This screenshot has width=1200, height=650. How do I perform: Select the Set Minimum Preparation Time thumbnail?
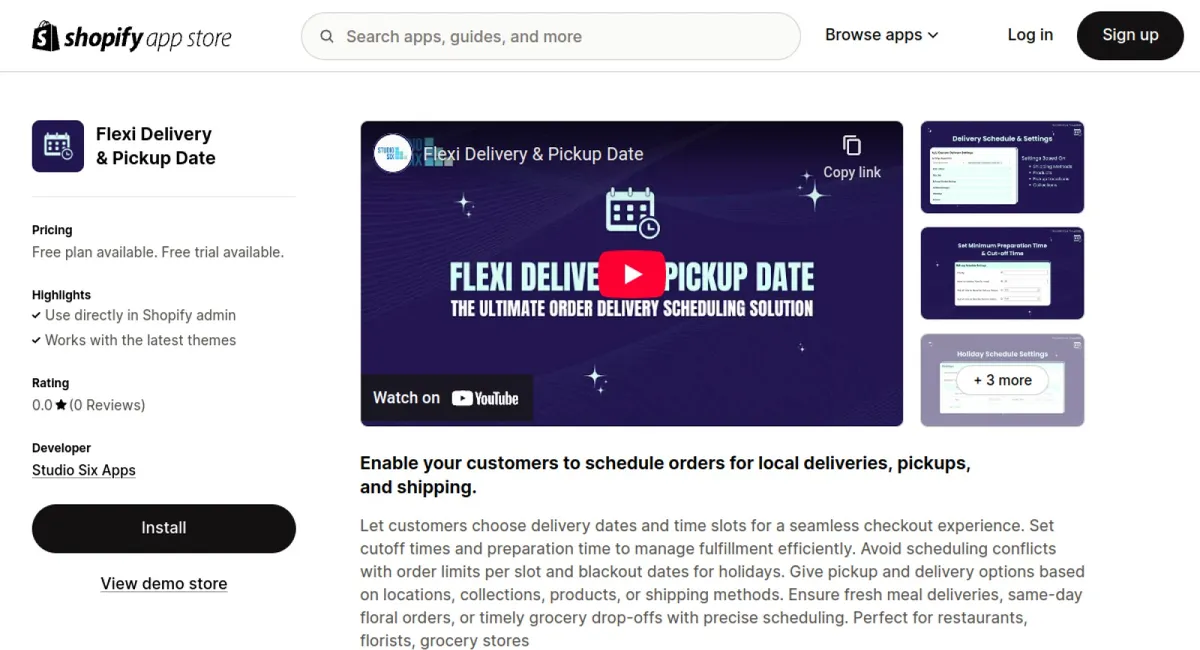[1002, 272]
